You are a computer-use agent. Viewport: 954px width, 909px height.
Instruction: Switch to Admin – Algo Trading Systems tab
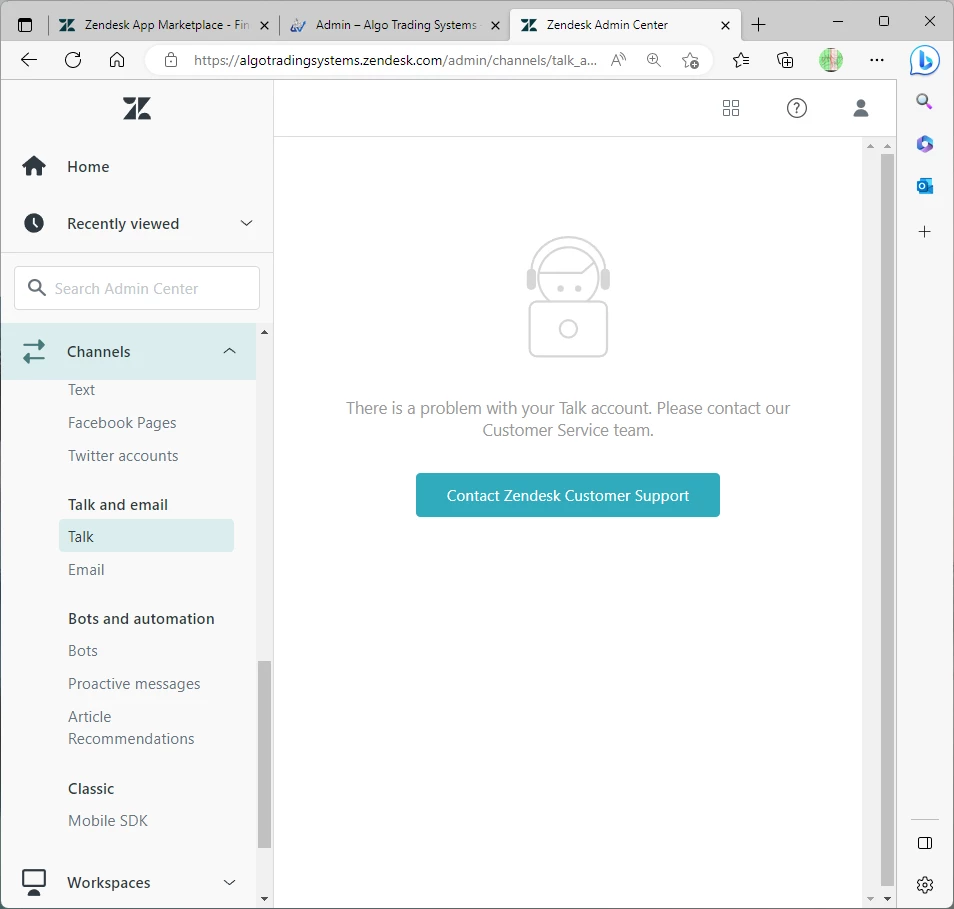coord(395,25)
